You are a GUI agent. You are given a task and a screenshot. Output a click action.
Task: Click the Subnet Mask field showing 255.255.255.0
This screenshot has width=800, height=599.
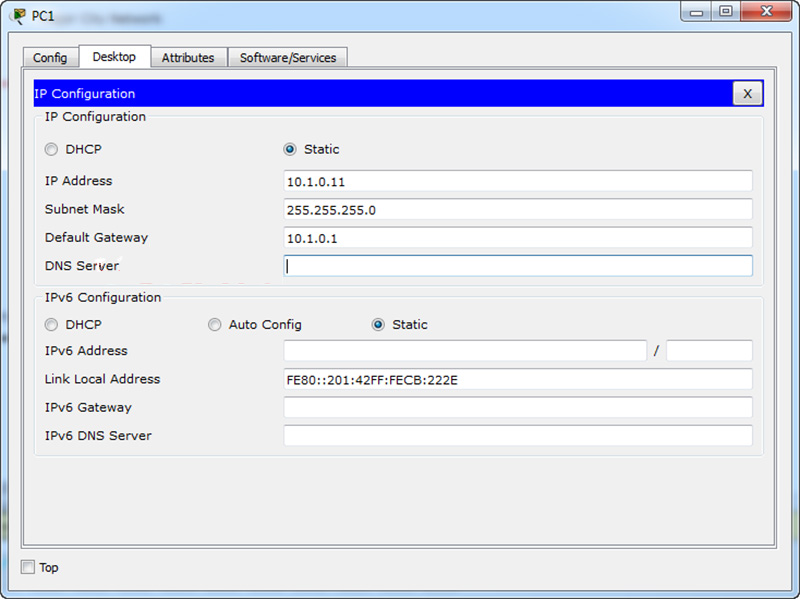pos(518,209)
